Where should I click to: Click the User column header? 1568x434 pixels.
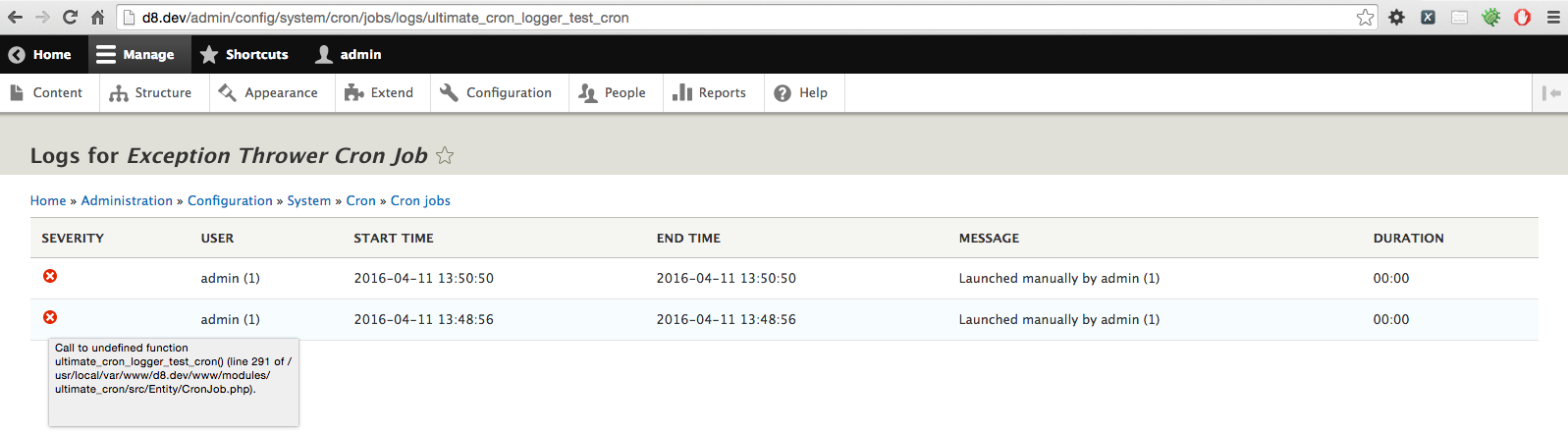217,239
